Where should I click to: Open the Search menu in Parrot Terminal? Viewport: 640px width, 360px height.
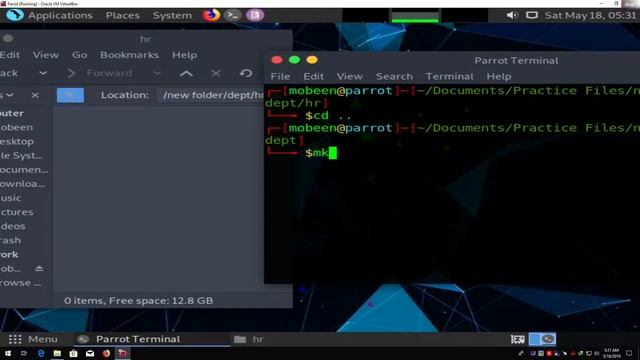[x=394, y=76]
